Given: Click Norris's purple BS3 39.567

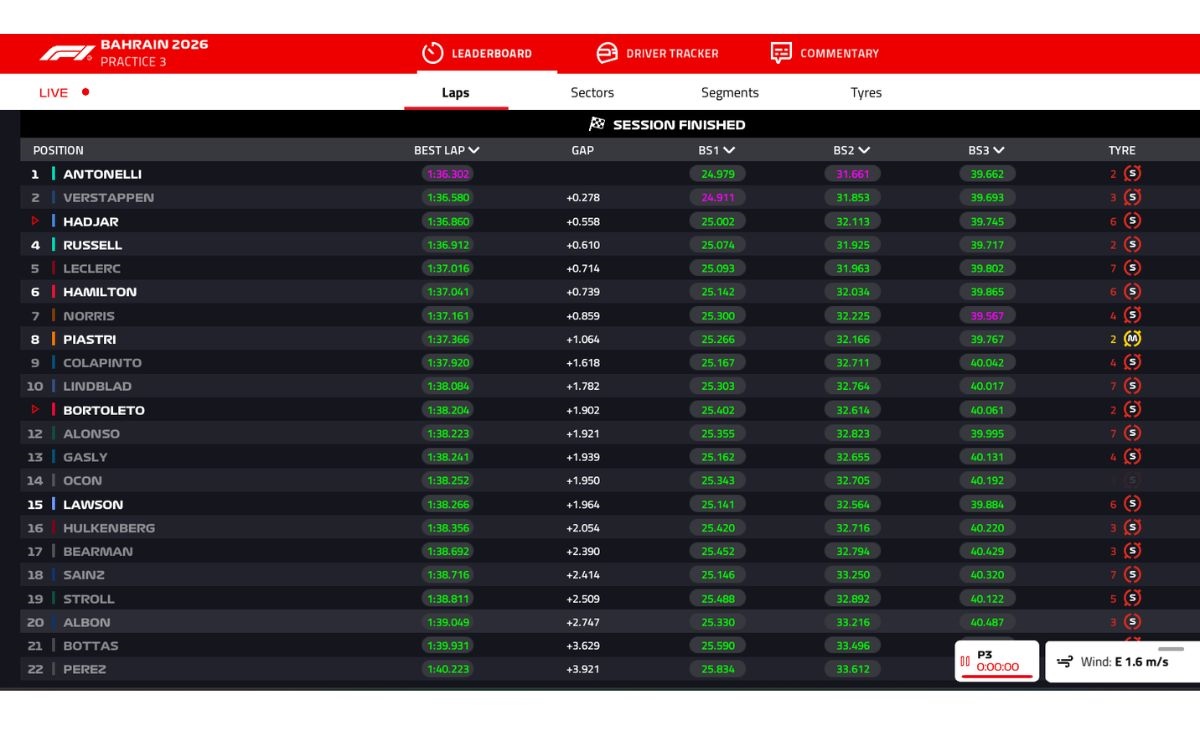Looking at the screenshot, I should (x=987, y=316).
